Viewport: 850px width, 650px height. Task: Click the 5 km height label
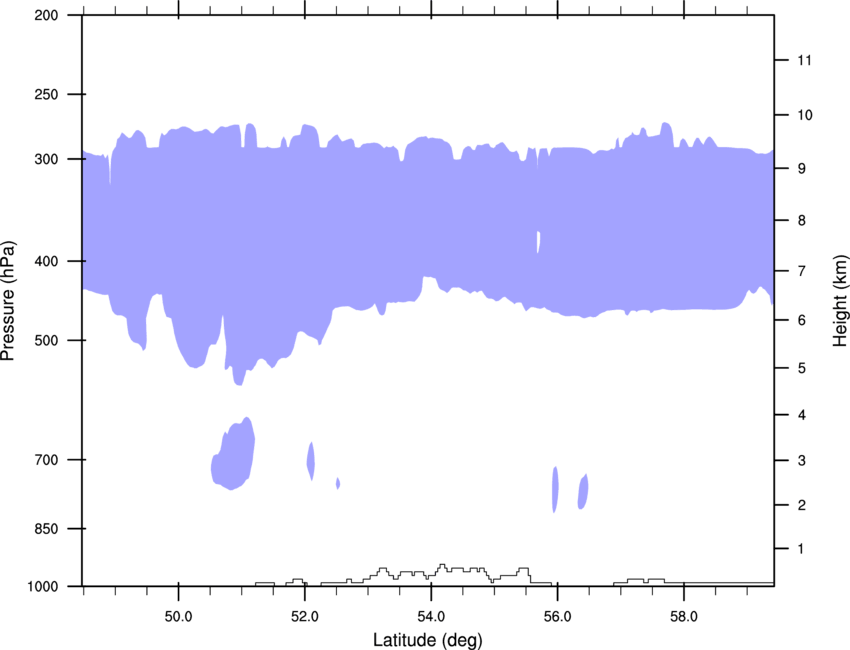point(801,368)
